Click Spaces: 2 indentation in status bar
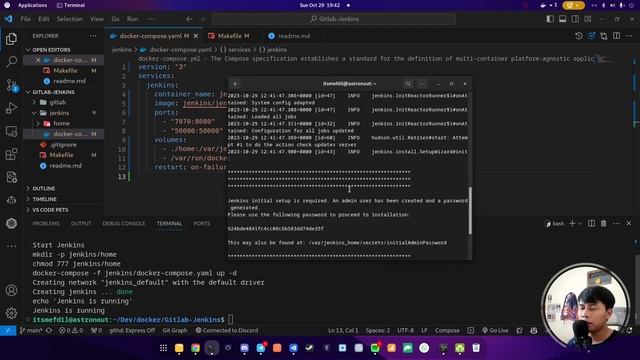The height and width of the screenshot is (360, 640). coord(378,330)
